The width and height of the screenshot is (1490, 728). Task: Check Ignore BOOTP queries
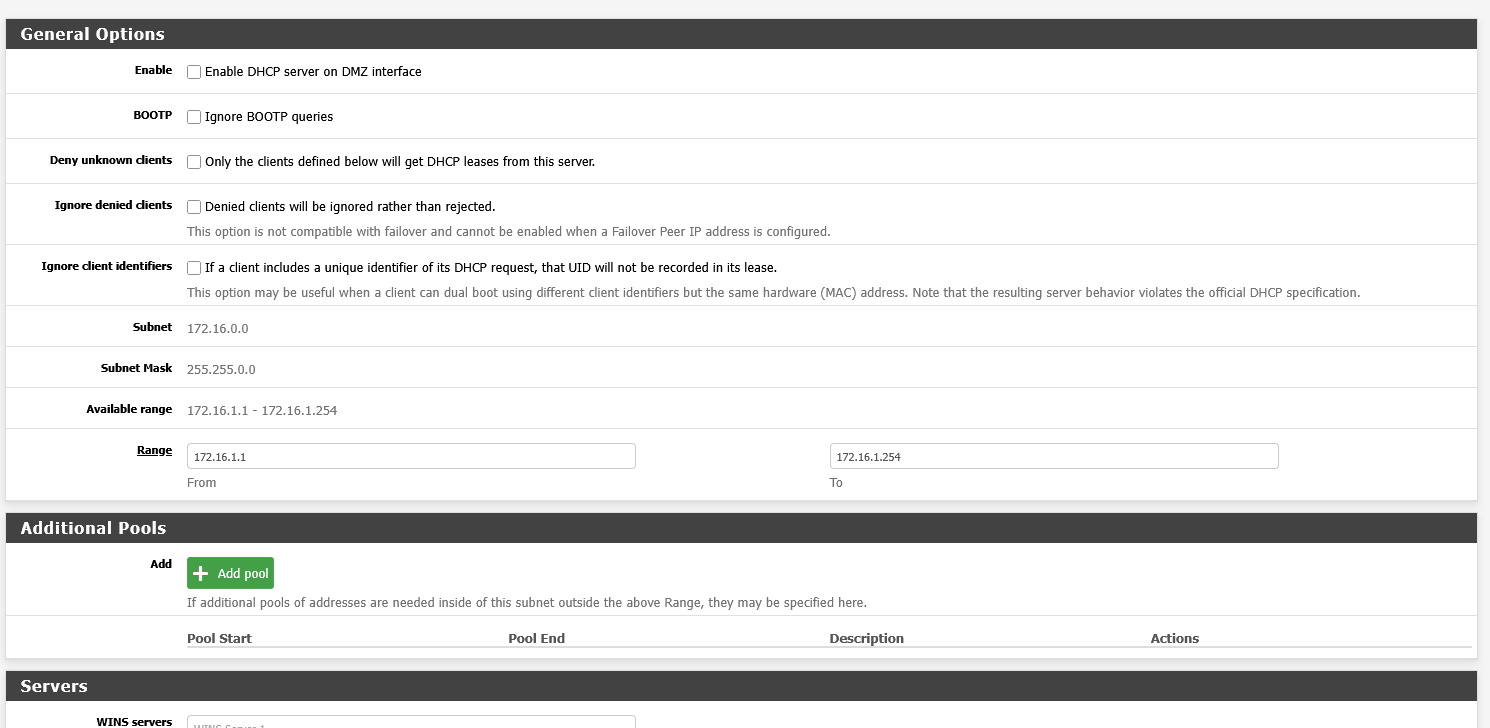pyautogui.click(x=194, y=116)
